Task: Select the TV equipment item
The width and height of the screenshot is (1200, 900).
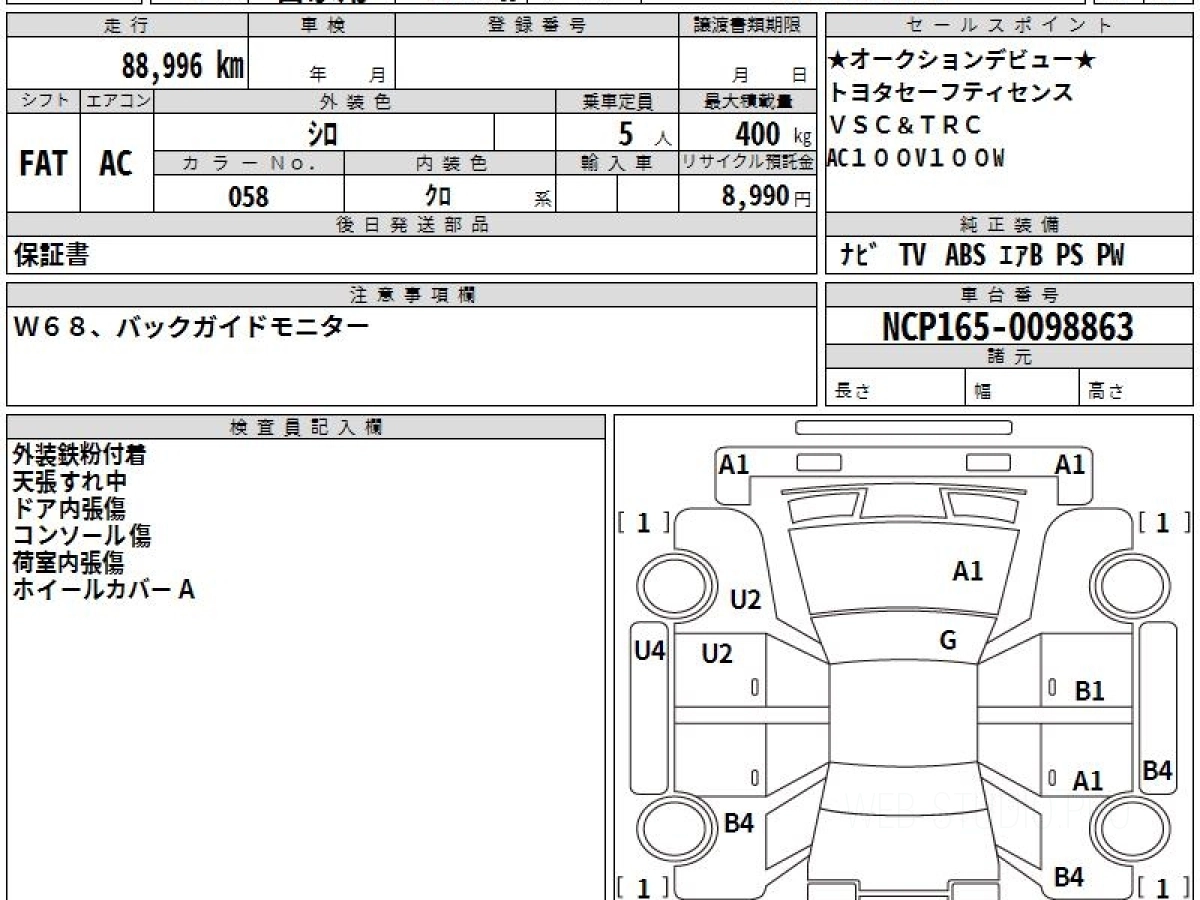Action: click(912, 256)
